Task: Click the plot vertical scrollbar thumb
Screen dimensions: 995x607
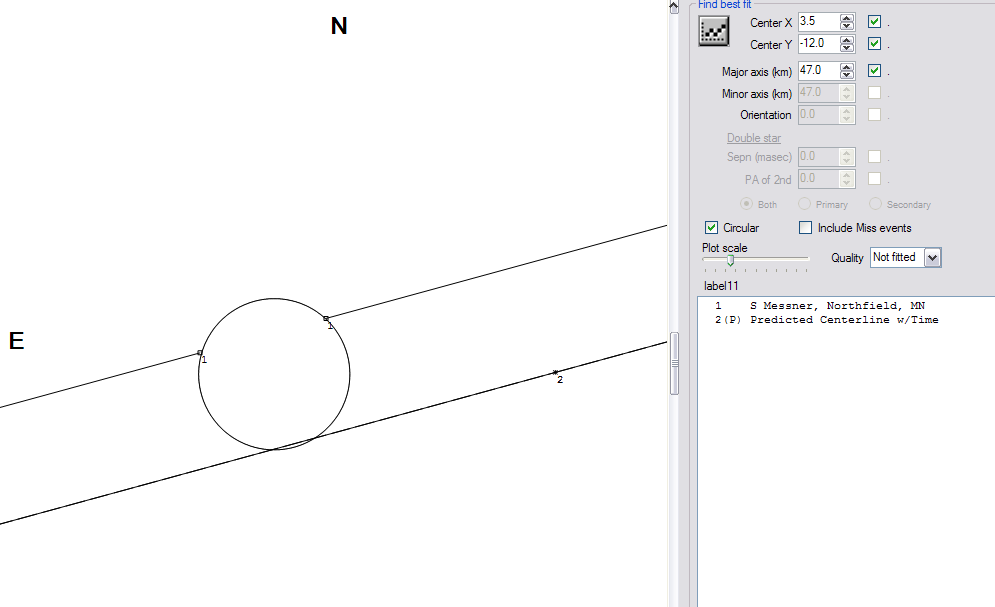Action: [x=675, y=363]
